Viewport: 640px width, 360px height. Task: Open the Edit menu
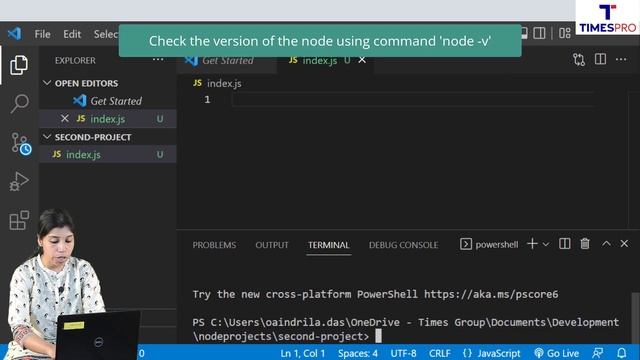coord(72,34)
